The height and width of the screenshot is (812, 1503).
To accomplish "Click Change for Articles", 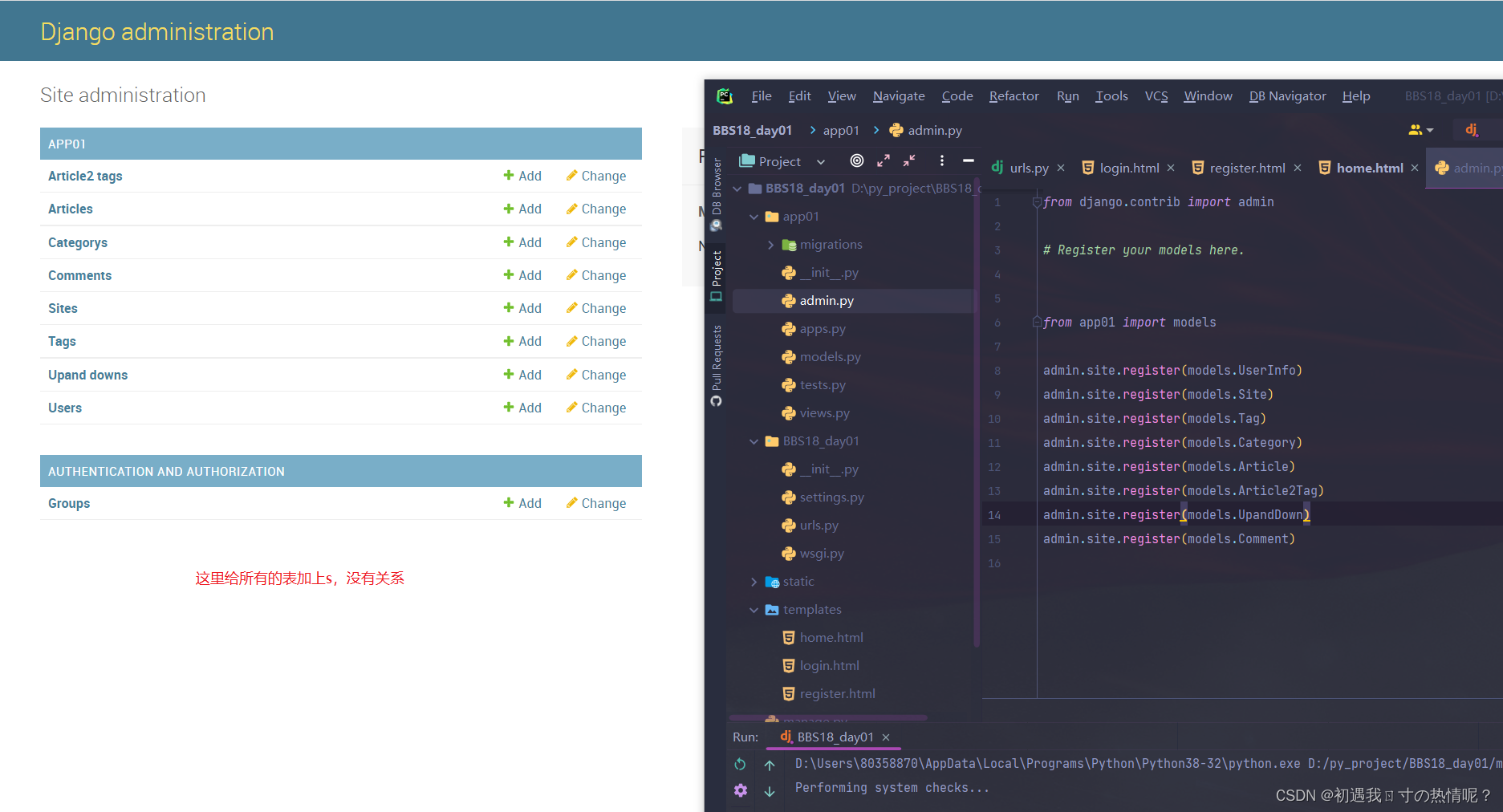I will [x=596, y=209].
